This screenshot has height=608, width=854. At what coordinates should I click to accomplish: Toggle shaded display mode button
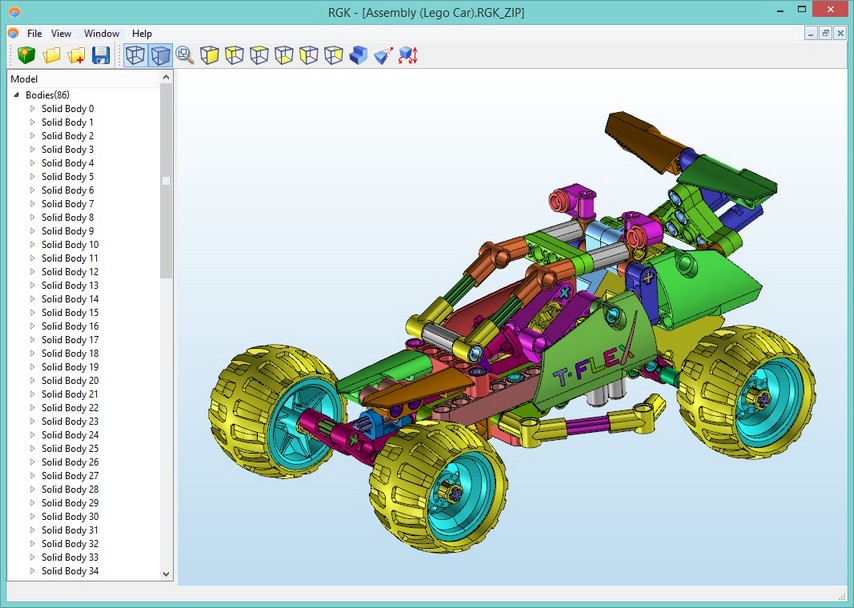pos(160,56)
